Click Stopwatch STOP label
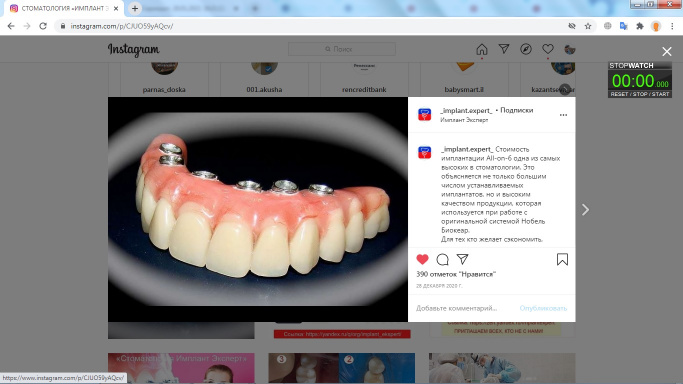683x384 pixels. point(640,94)
